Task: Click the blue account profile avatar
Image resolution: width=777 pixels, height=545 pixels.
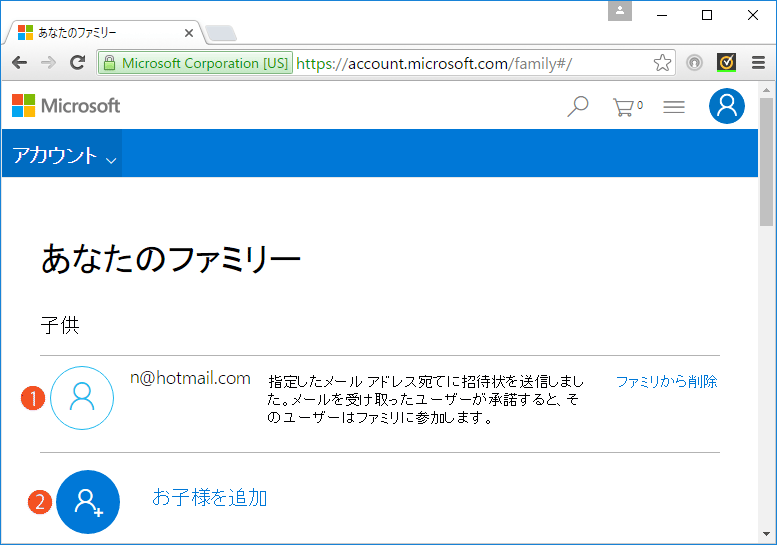Action: [726, 106]
